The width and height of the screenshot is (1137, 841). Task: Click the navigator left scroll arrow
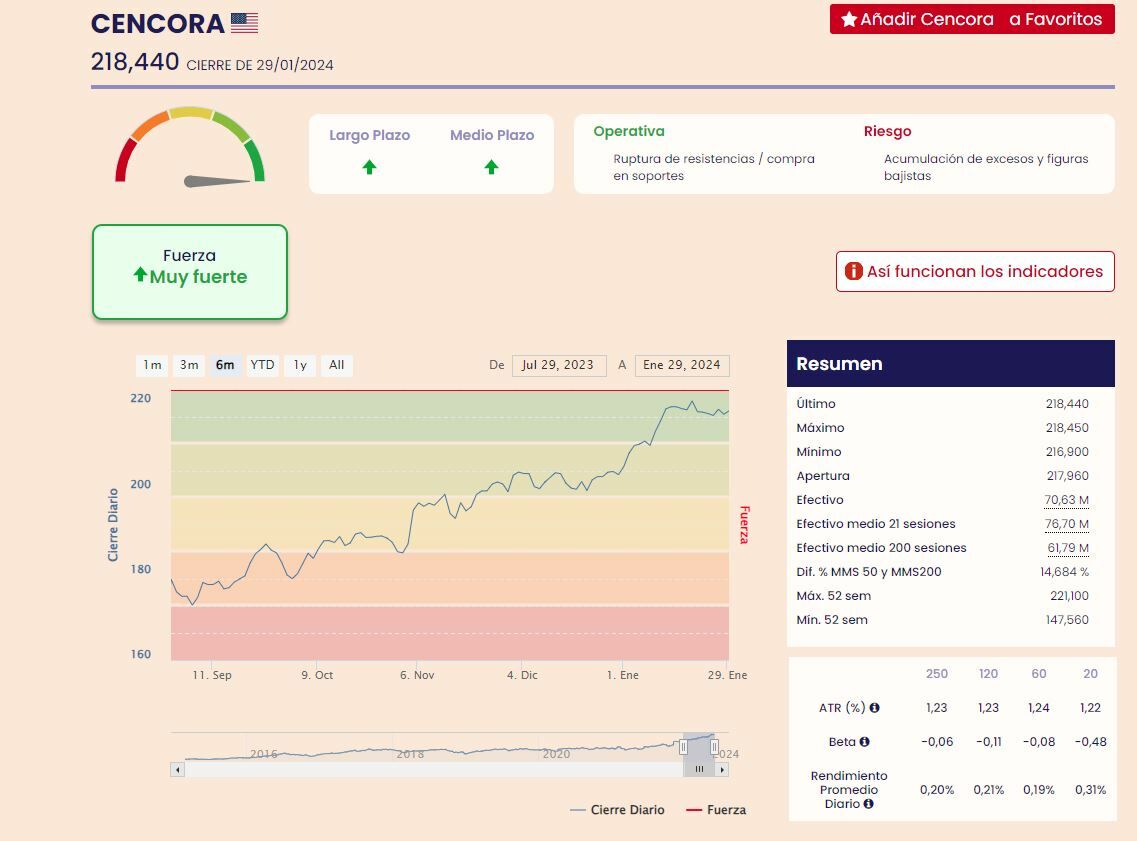click(x=178, y=769)
